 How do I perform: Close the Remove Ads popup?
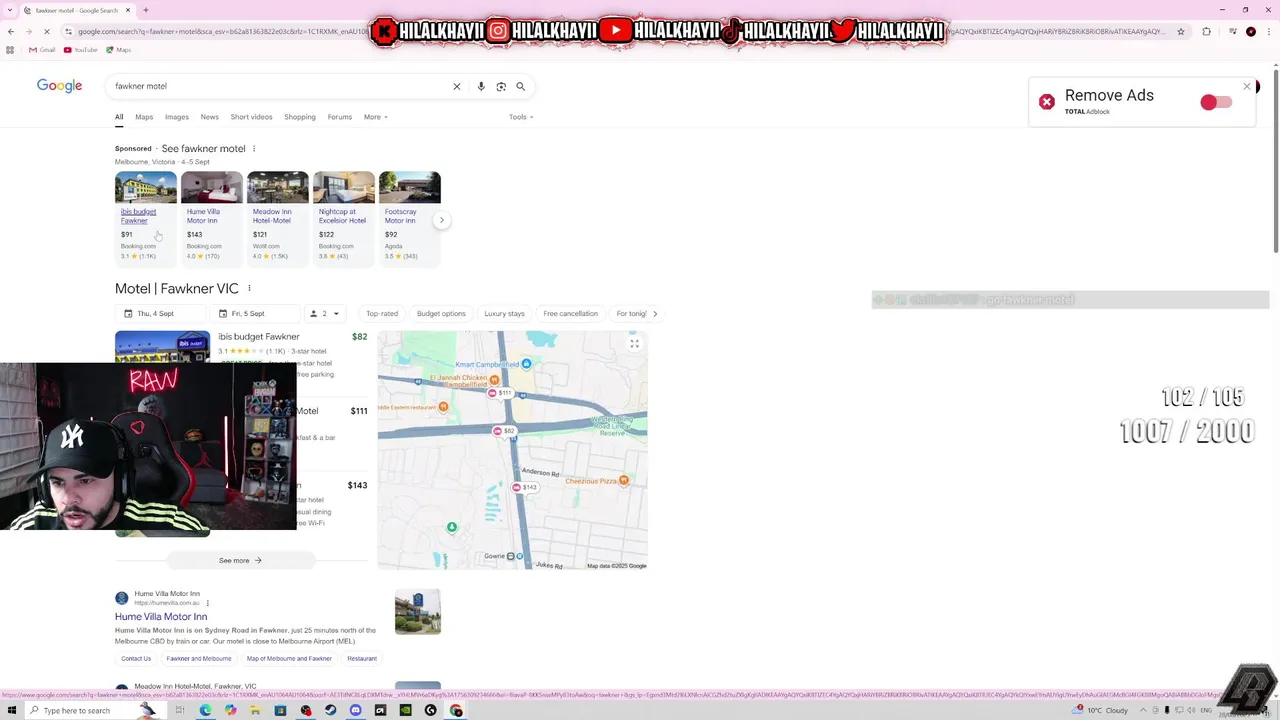[1247, 87]
